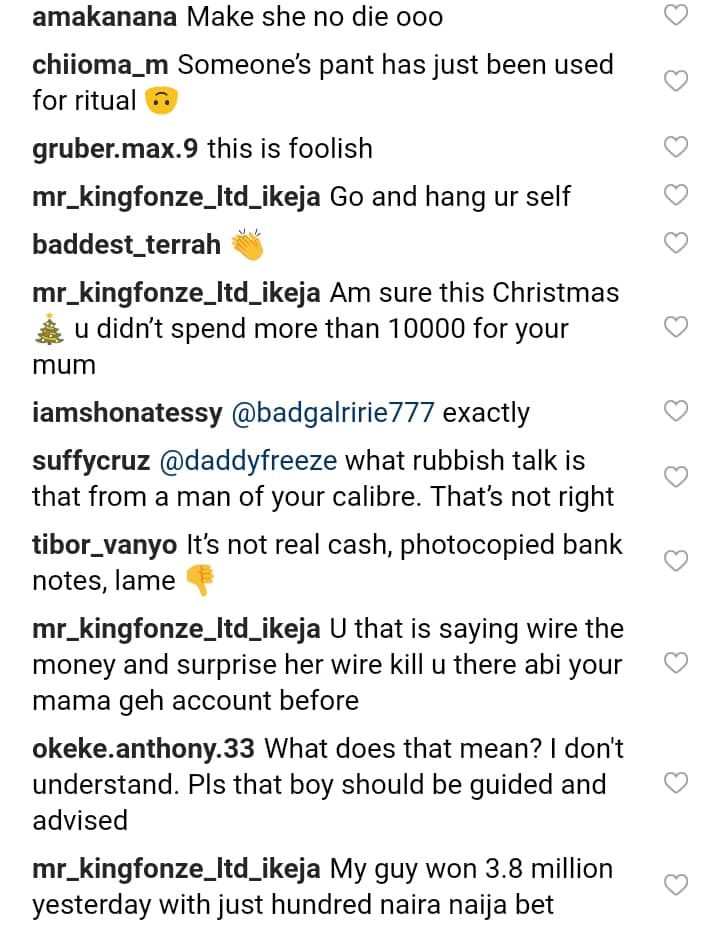Heart the Christmas 10000 comment
The width and height of the screenshot is (711, 926).
click(x=677, y=327)
